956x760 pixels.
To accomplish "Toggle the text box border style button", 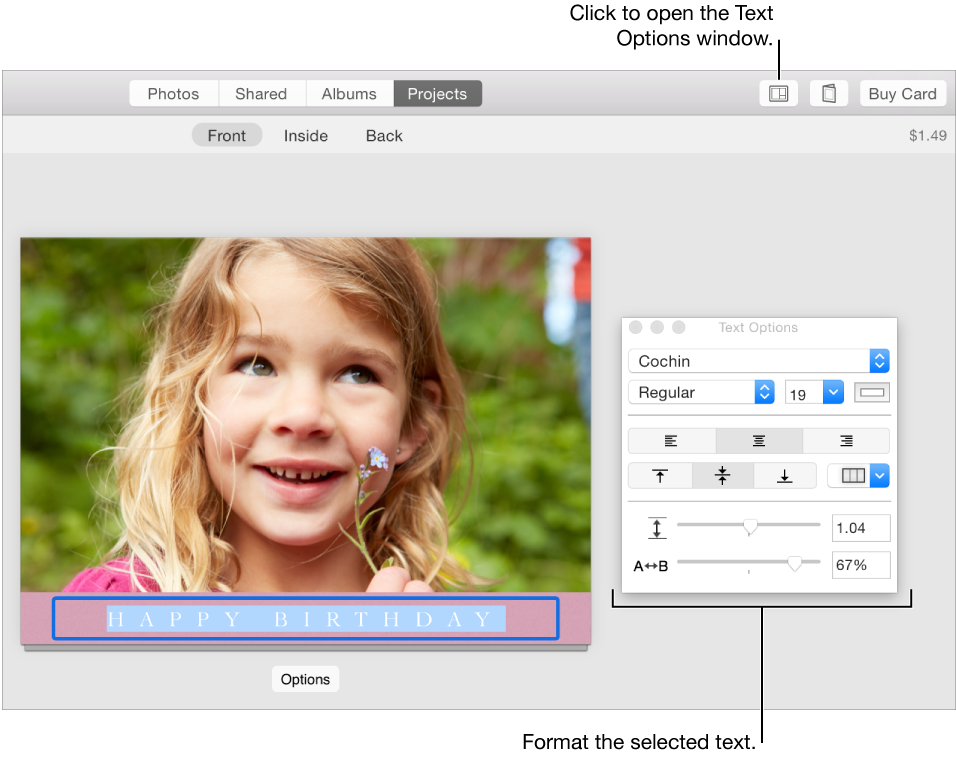I will 871,392.
